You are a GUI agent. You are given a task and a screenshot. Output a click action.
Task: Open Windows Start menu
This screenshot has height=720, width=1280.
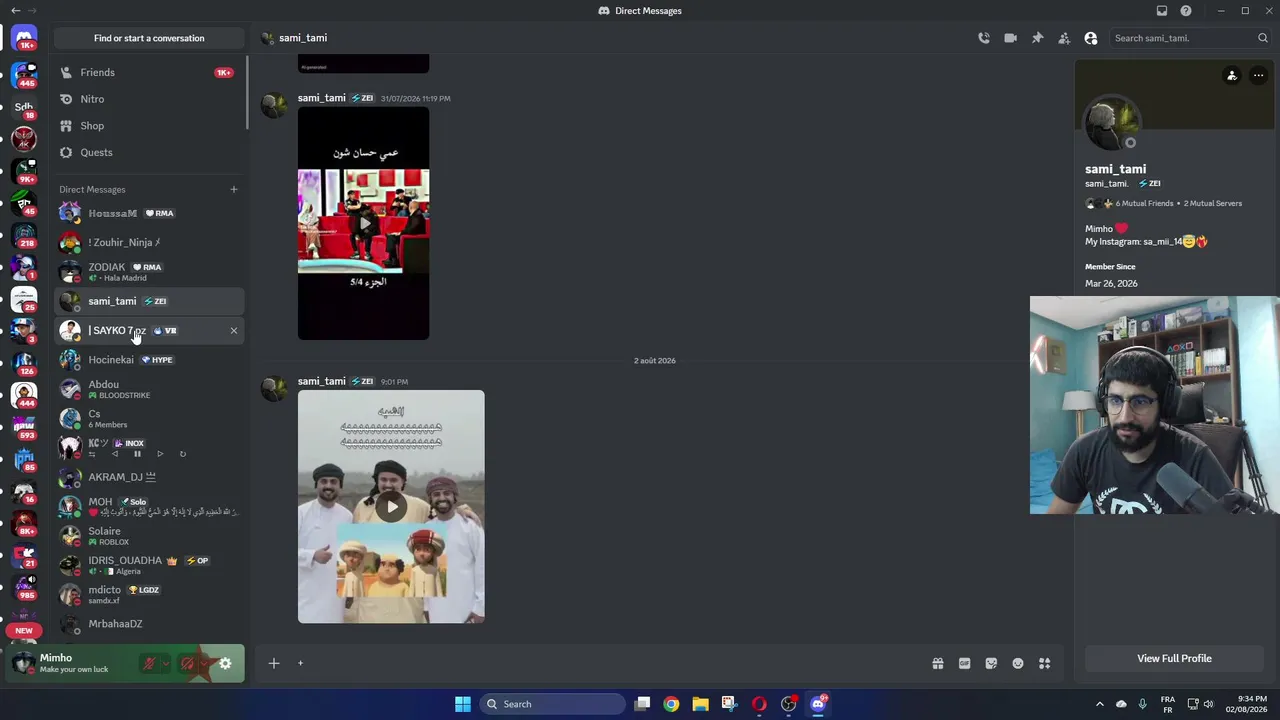(463, 704)
